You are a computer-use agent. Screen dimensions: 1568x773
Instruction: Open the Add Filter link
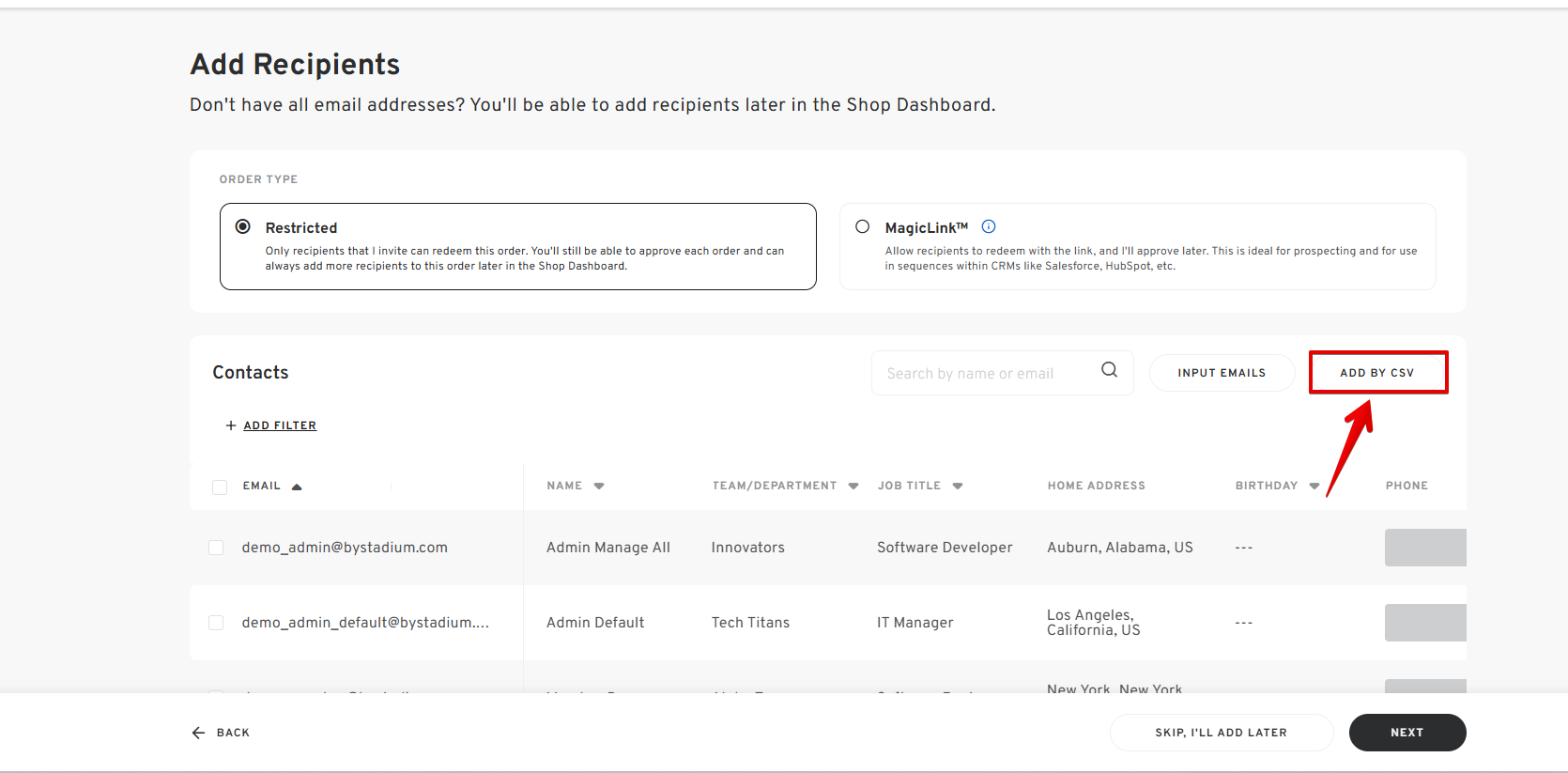[280, 425]
